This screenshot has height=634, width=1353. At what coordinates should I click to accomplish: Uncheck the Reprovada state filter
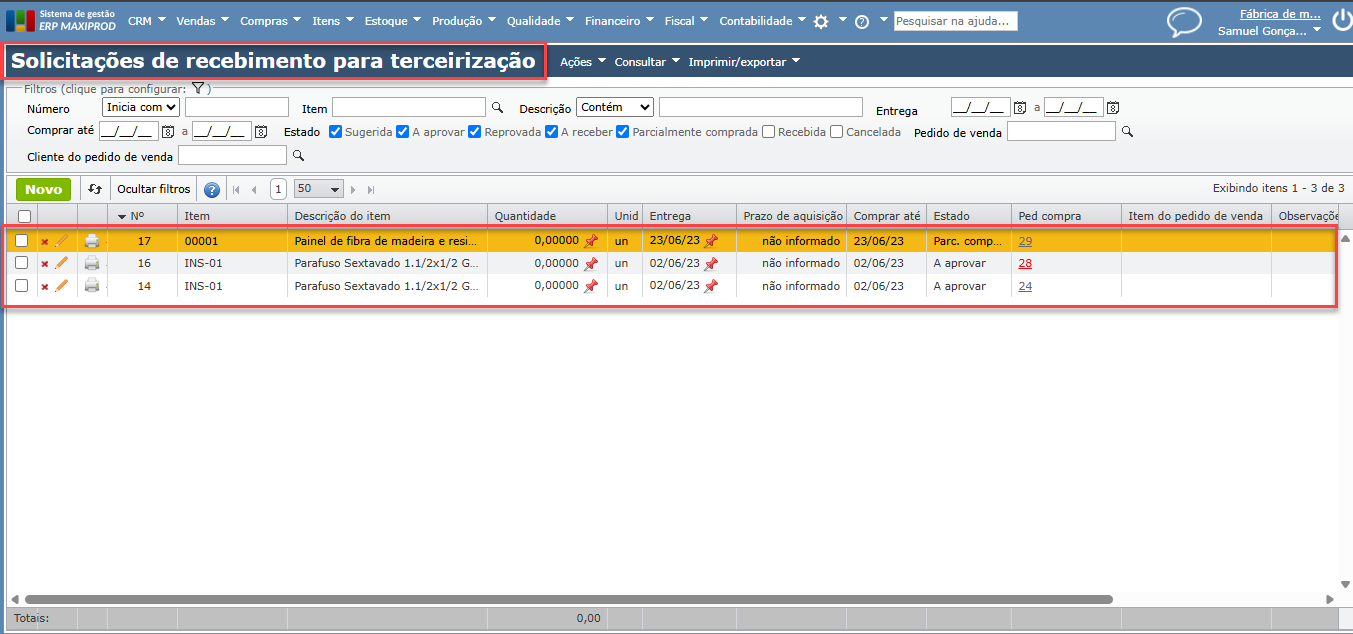click(x=474, y=131)
